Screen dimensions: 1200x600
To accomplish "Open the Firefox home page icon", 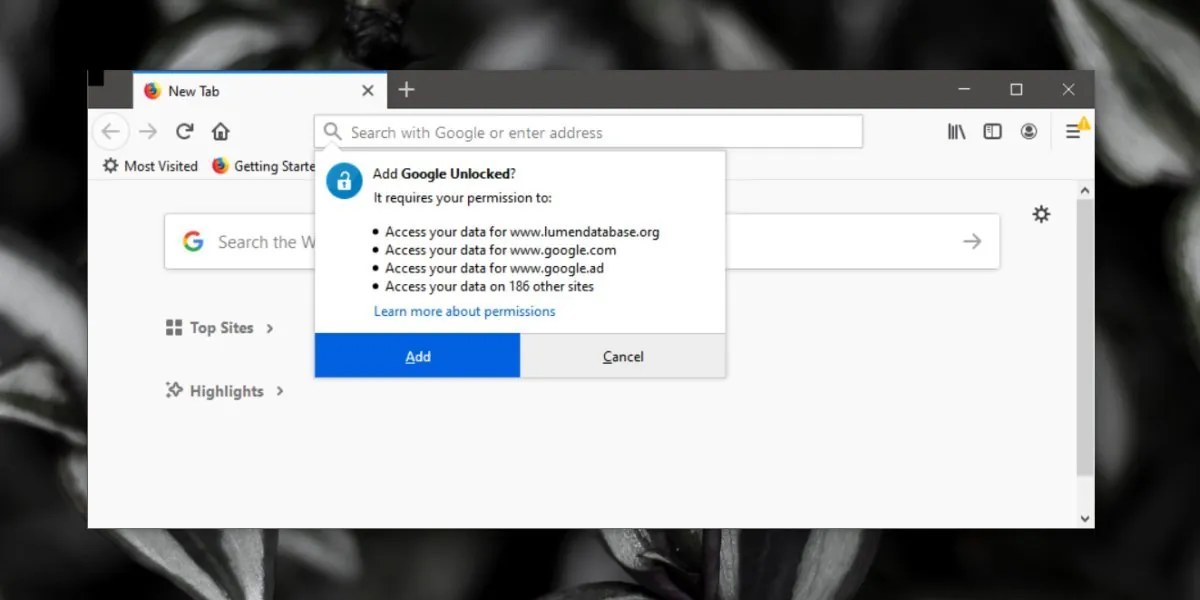I will pyautogui.click(x=220, y=131).
